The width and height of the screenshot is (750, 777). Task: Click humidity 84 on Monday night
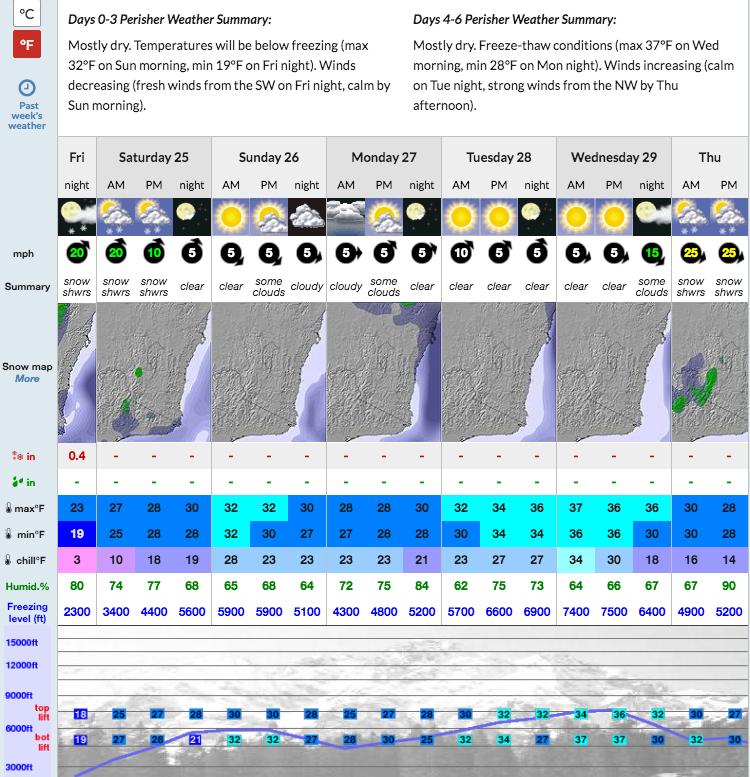[x=422, y=586]
